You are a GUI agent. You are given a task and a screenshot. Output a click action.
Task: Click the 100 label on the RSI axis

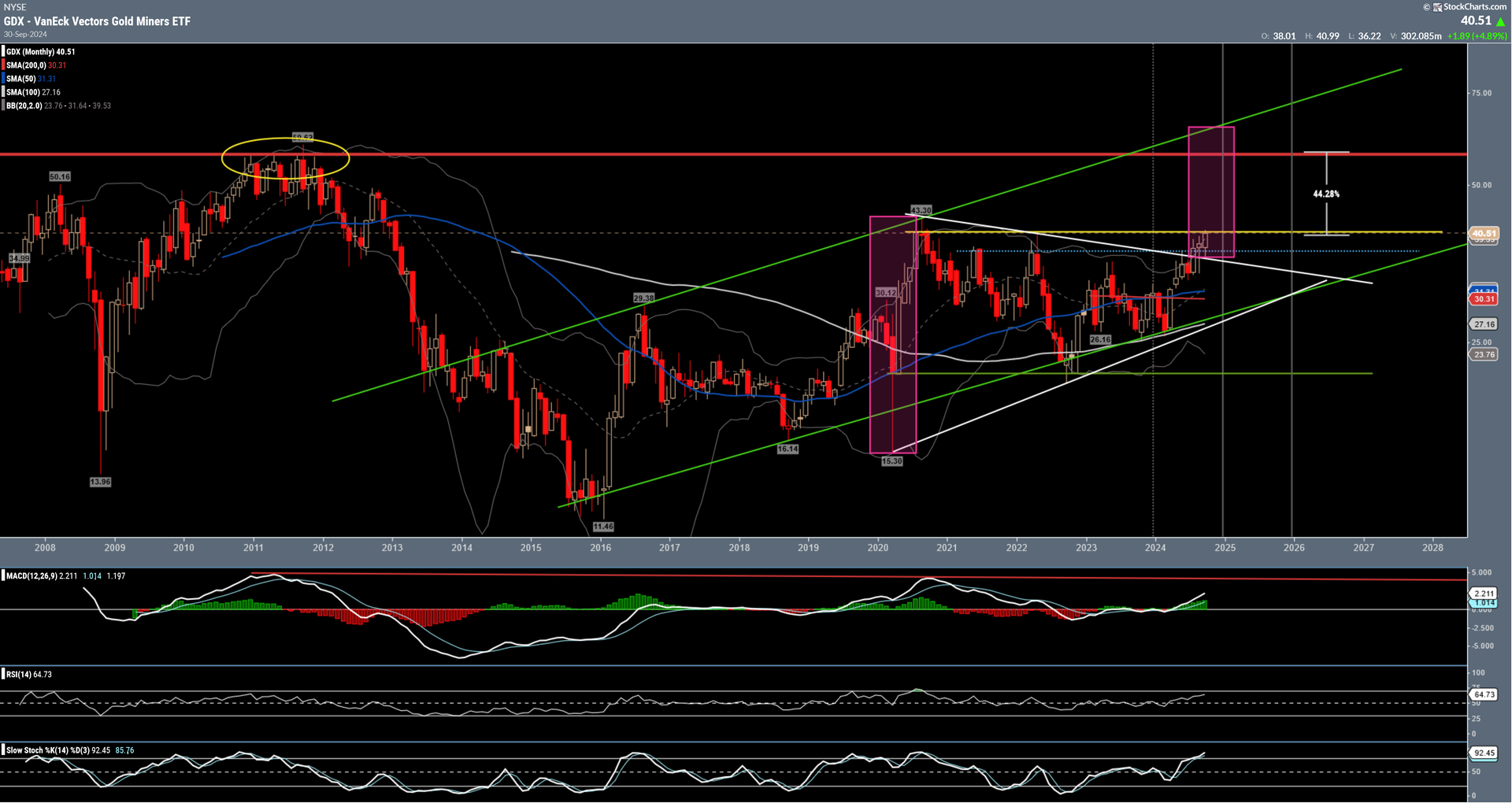pos(1478,673)
